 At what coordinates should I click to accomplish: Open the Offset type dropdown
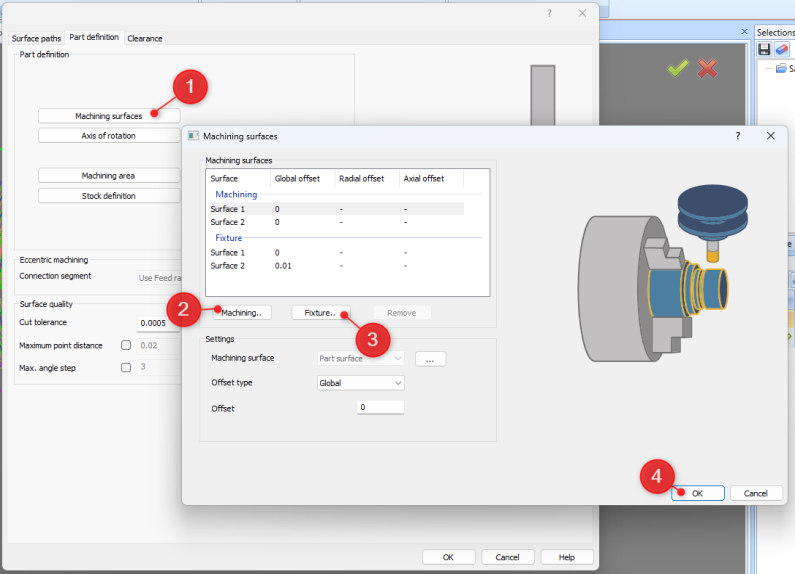tap(361, 383)
